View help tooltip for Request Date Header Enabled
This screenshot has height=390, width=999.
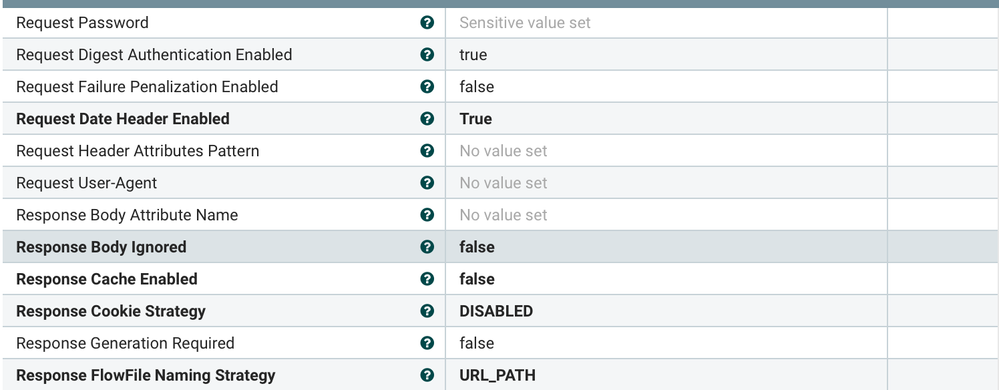pyautogui.click(x=427, y=119)
